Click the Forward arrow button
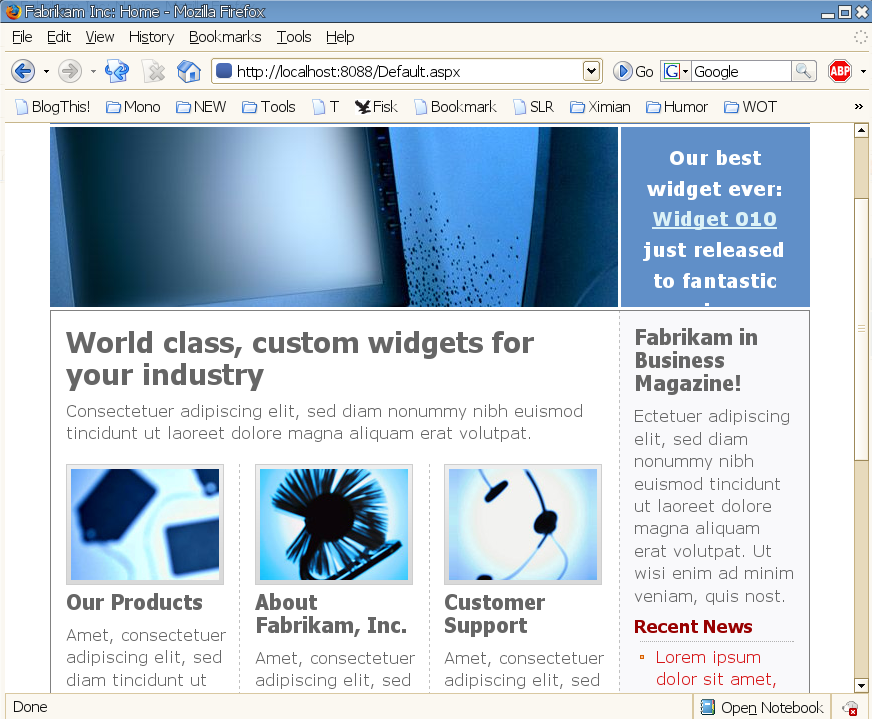Viewport: 872px width, 719px height. click(x=70, y=71)
